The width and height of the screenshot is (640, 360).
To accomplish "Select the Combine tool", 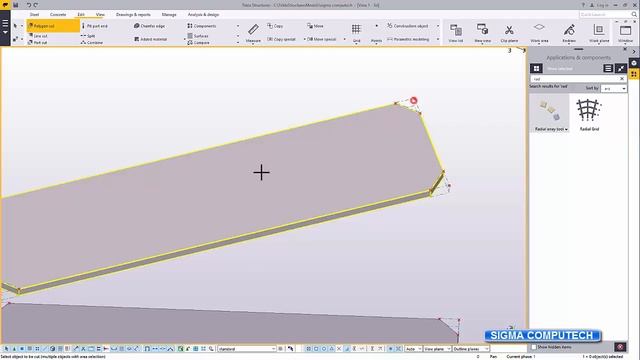I will point(92,42).
